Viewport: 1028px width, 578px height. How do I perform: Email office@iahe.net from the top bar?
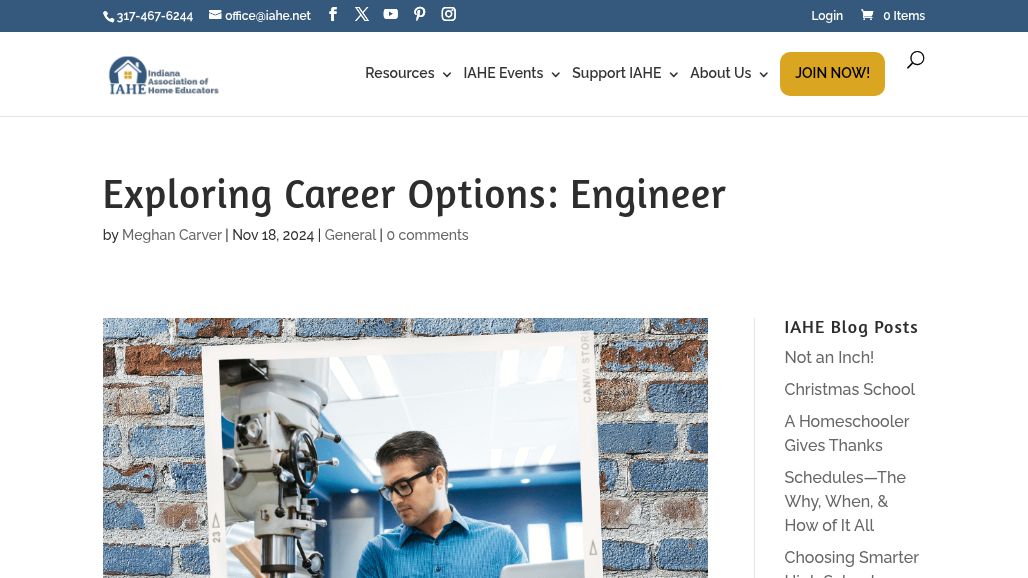point(260,16)
